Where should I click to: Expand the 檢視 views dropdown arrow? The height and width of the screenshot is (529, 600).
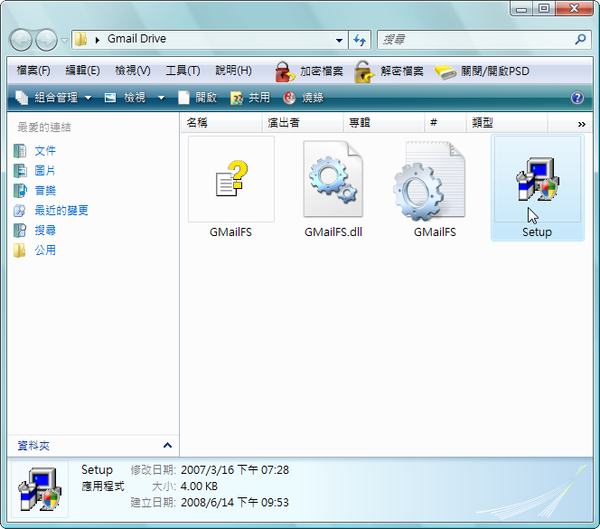[x=161, y=98]
